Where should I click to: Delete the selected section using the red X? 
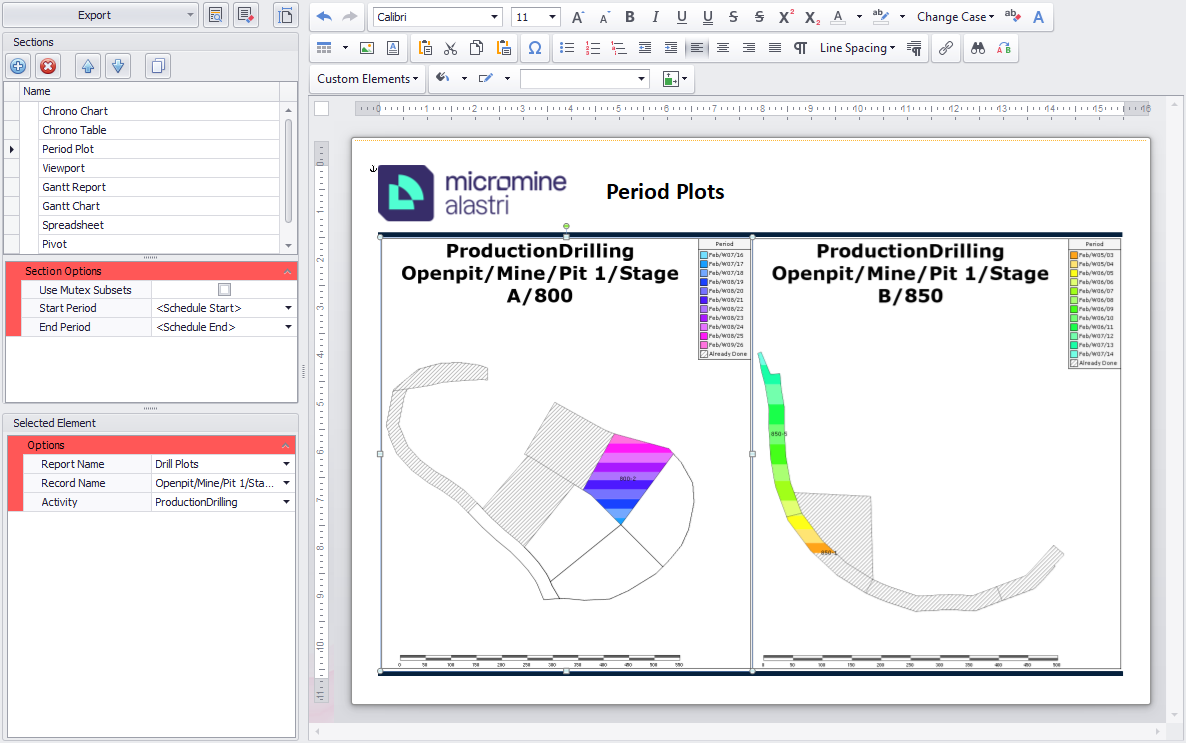(x=47, y=67)
